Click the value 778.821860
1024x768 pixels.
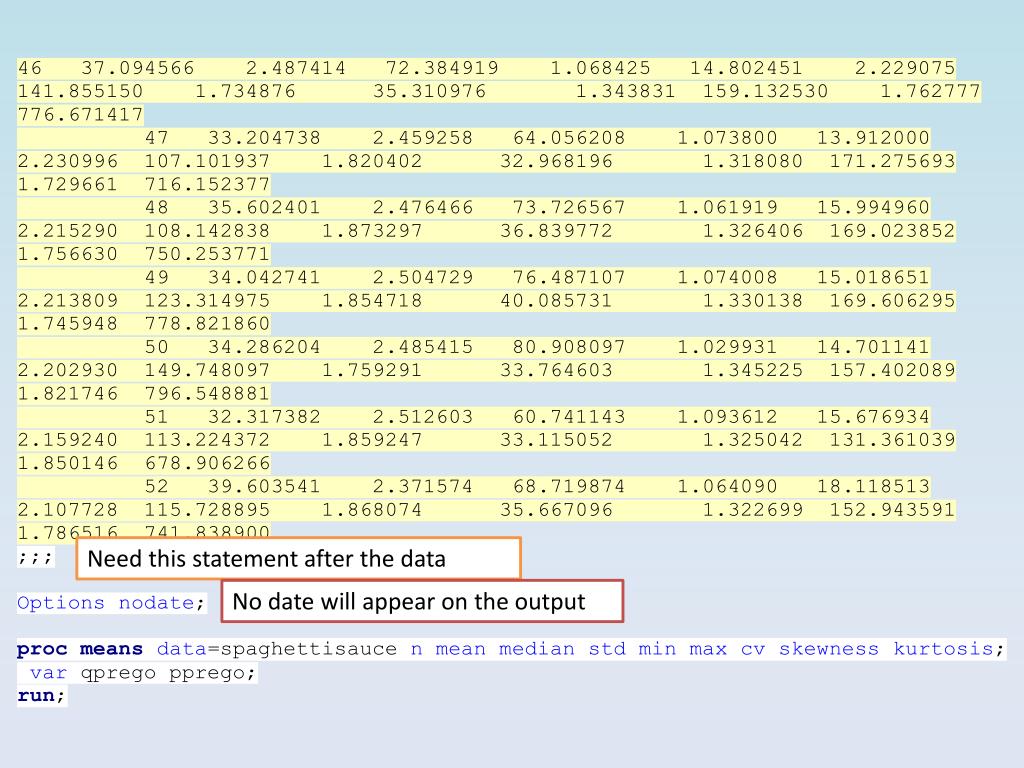click(207, 324)
